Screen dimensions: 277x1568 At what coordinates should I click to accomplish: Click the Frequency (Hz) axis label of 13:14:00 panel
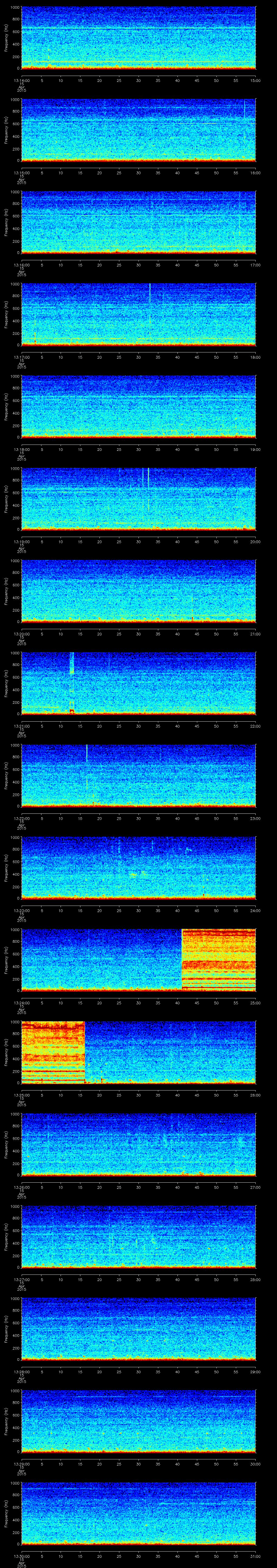(6, 38)
